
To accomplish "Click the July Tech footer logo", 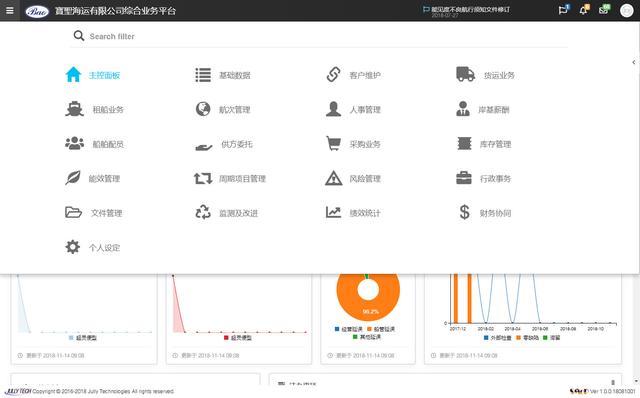I will [18, 391].
